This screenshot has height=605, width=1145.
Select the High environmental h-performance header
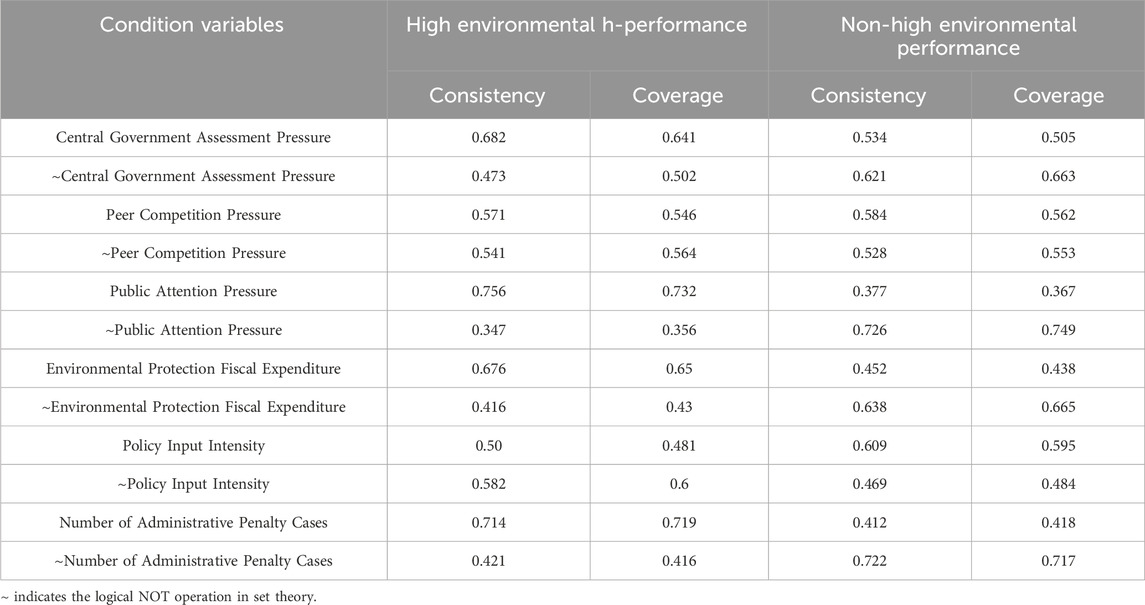click(x=576, y=26)
